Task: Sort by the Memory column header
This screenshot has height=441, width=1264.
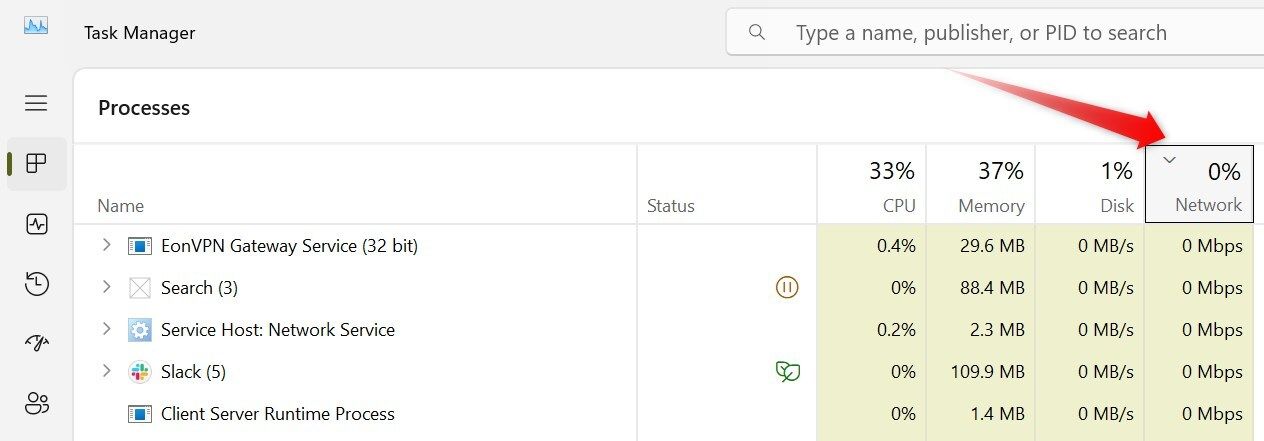Action: (980, 184)
